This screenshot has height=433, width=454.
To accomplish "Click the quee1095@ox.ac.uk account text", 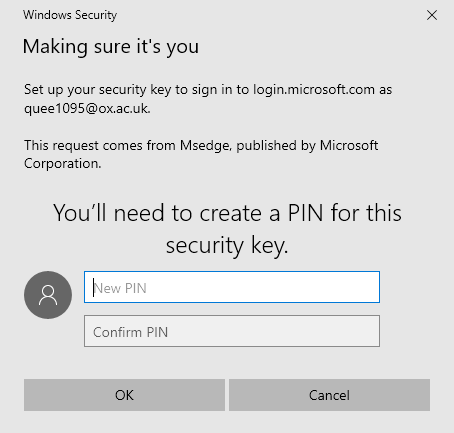I will 87,108.
